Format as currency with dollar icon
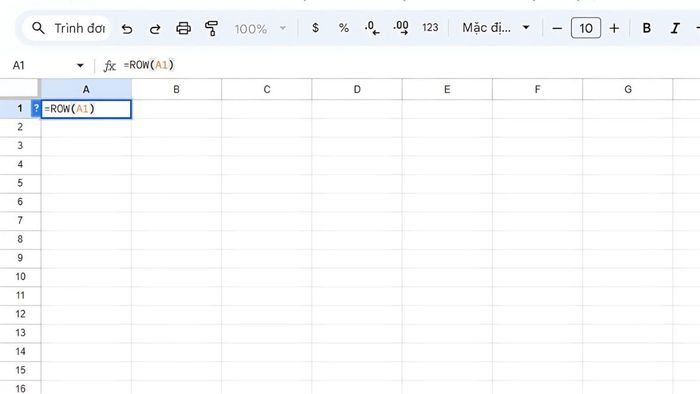Image resolution: width=700 pixels, height=394 pixels. click(315, 28)
